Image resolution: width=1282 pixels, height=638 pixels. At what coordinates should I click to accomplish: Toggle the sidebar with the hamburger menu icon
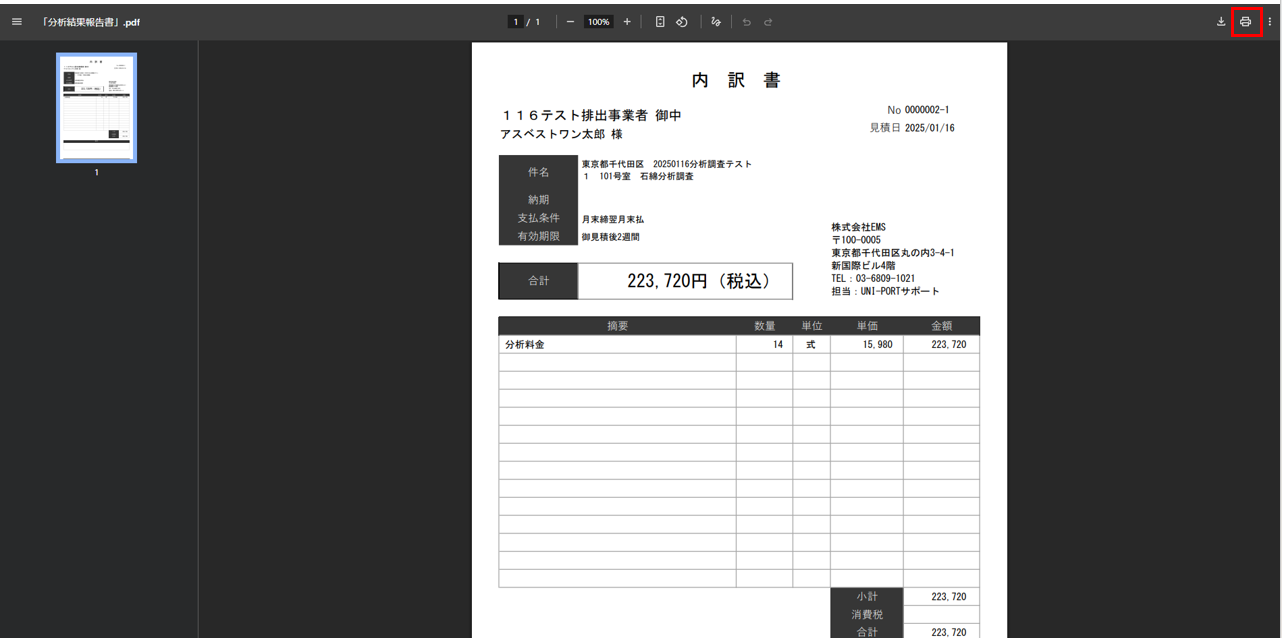[x=16, y=22]
